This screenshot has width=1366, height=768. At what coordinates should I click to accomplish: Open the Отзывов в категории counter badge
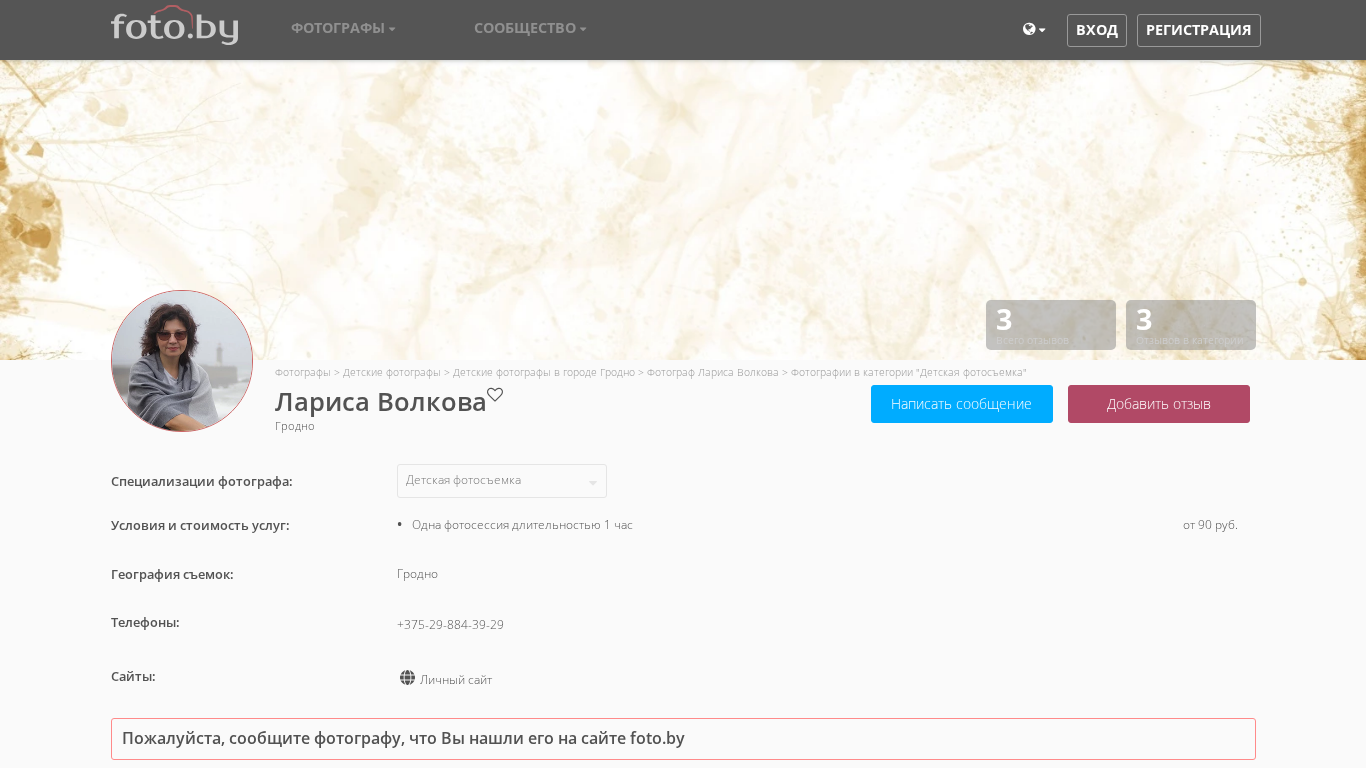tap(1190, 325)
